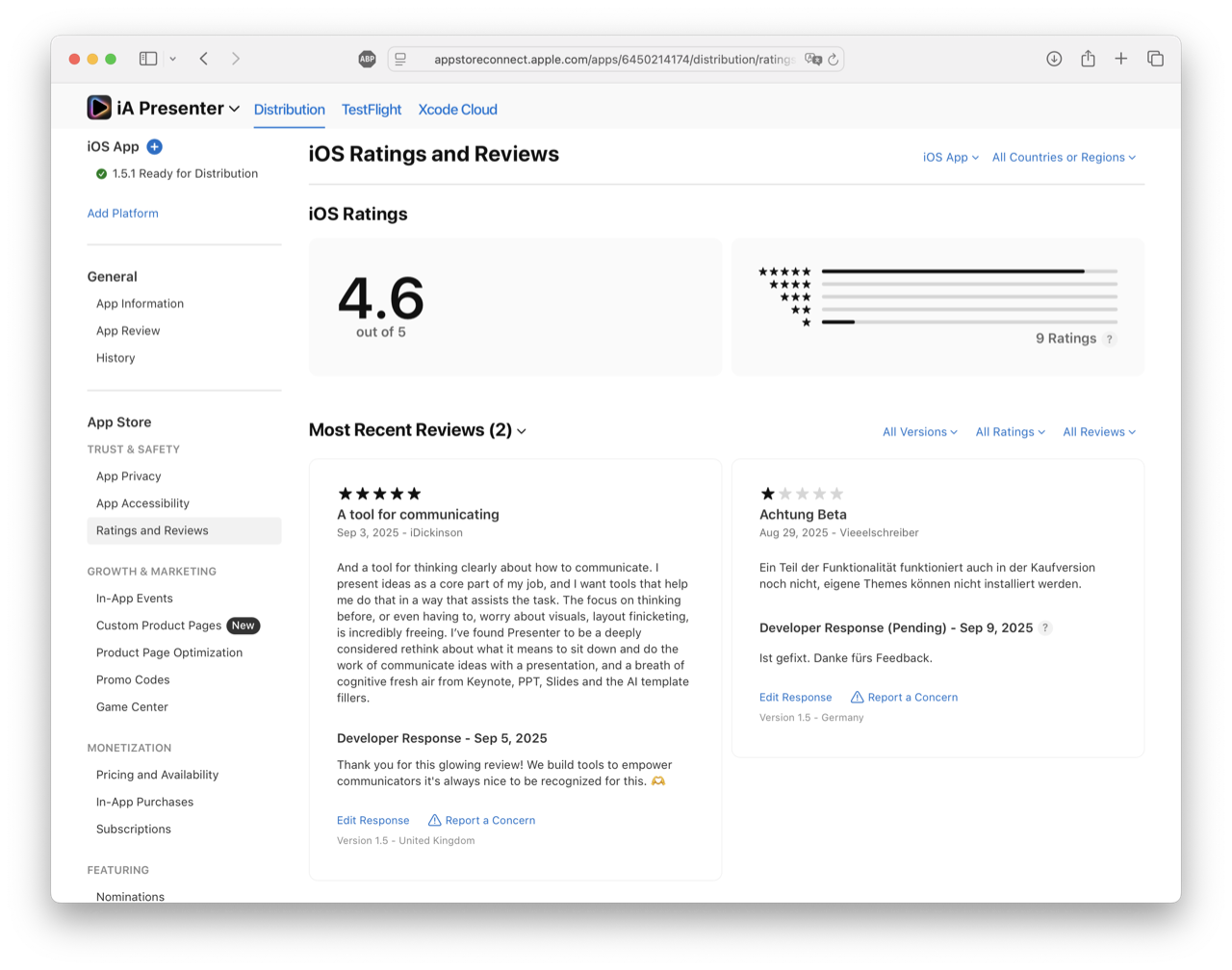Open the All Reviews filter
This screenshot has height=970, width=1232.
[1099, 432]
